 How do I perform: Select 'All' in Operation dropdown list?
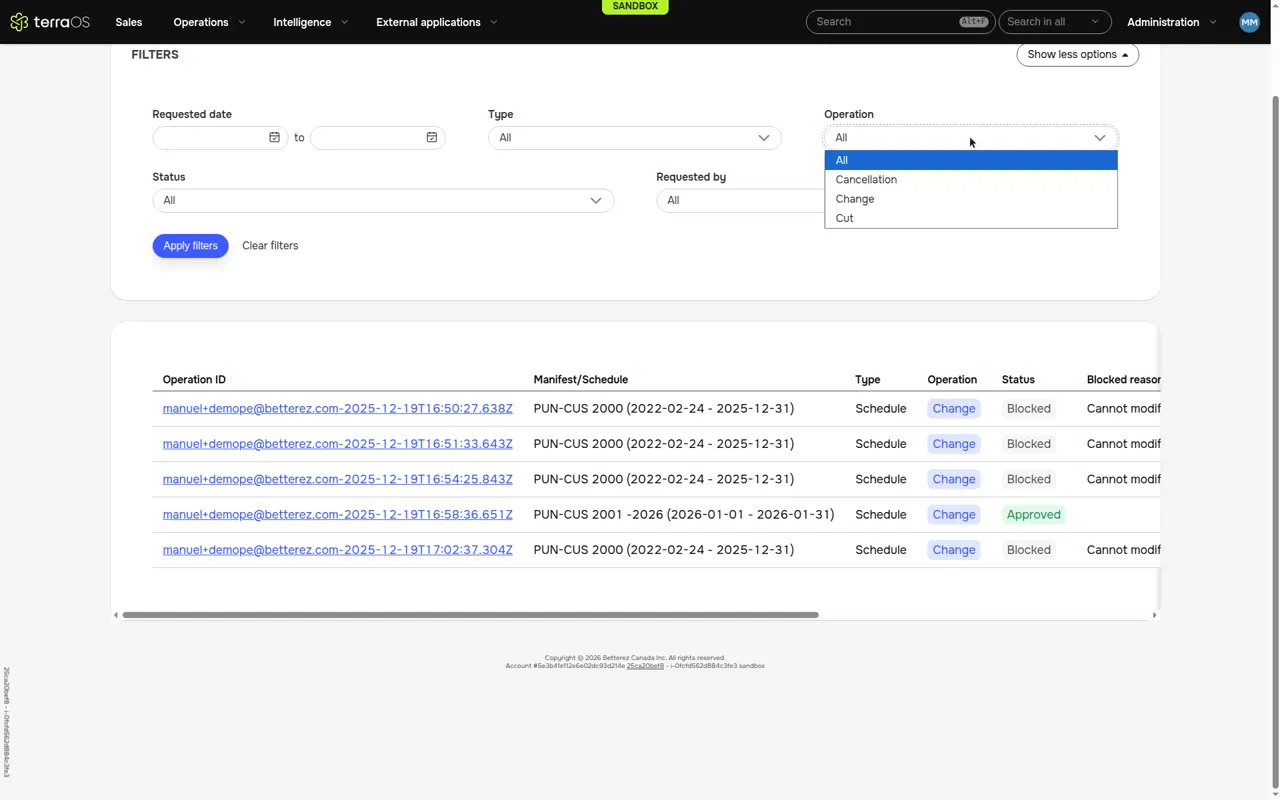971,160
